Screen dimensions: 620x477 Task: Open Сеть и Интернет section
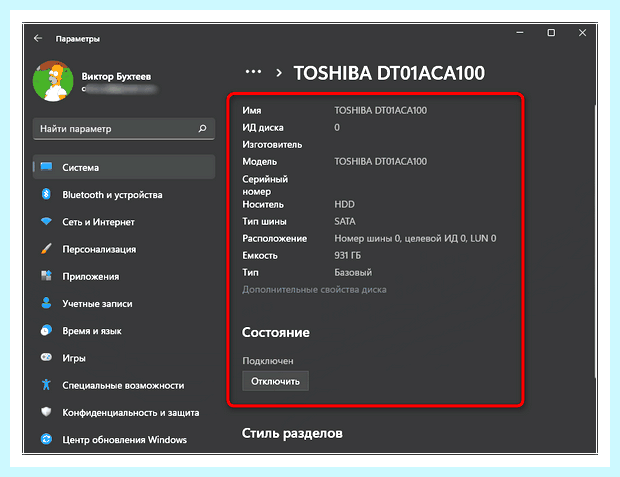pyautogui.click(x=98, y=222)
